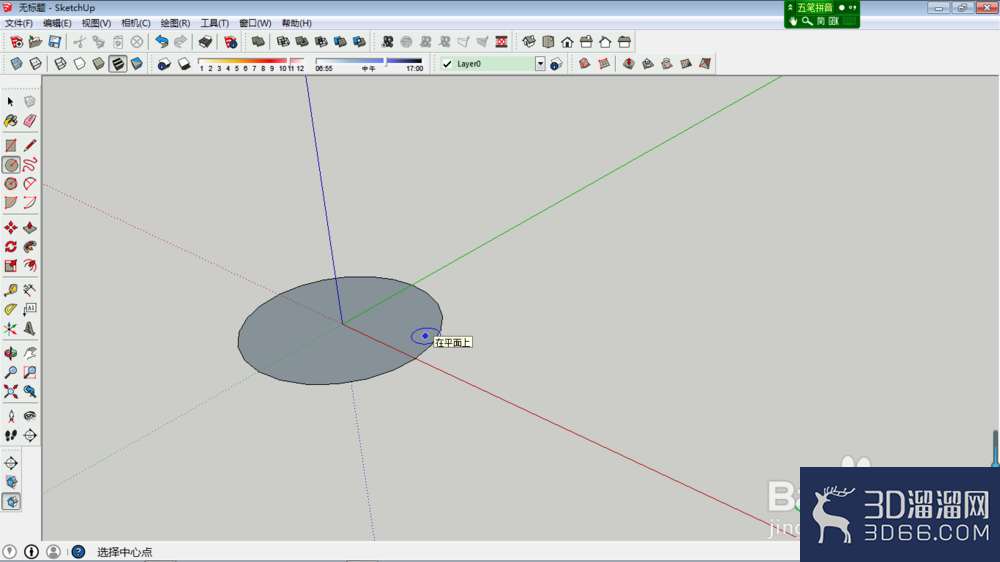Choose the Look Around eye tool

pos(30,416)
